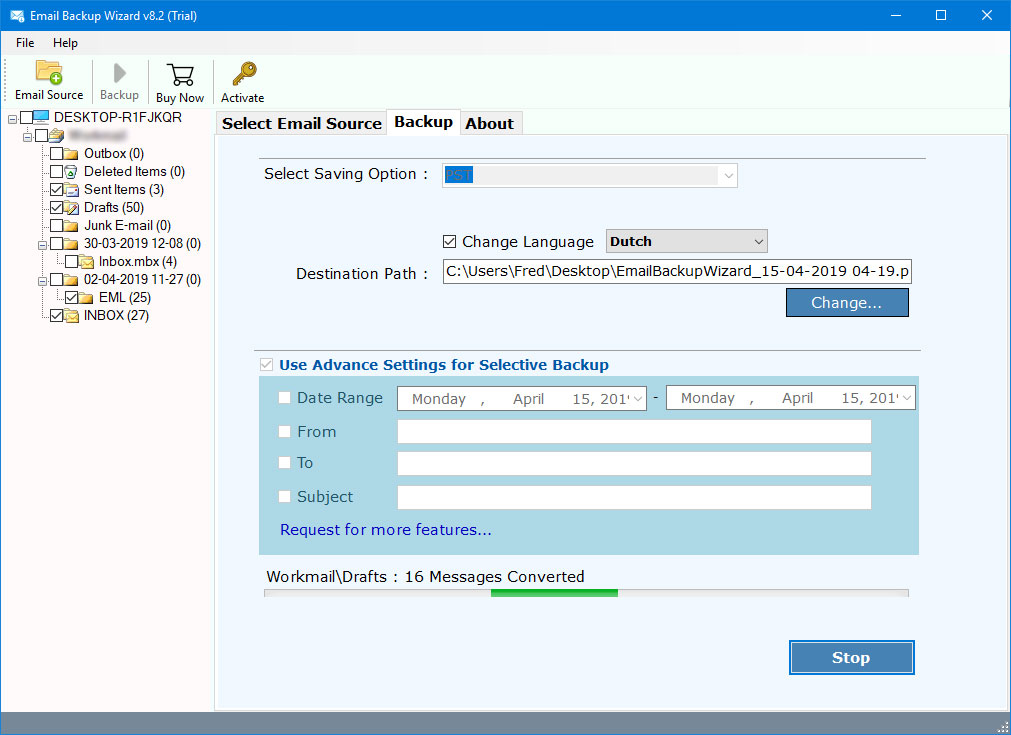Click the window resize grip corner

1001,726
